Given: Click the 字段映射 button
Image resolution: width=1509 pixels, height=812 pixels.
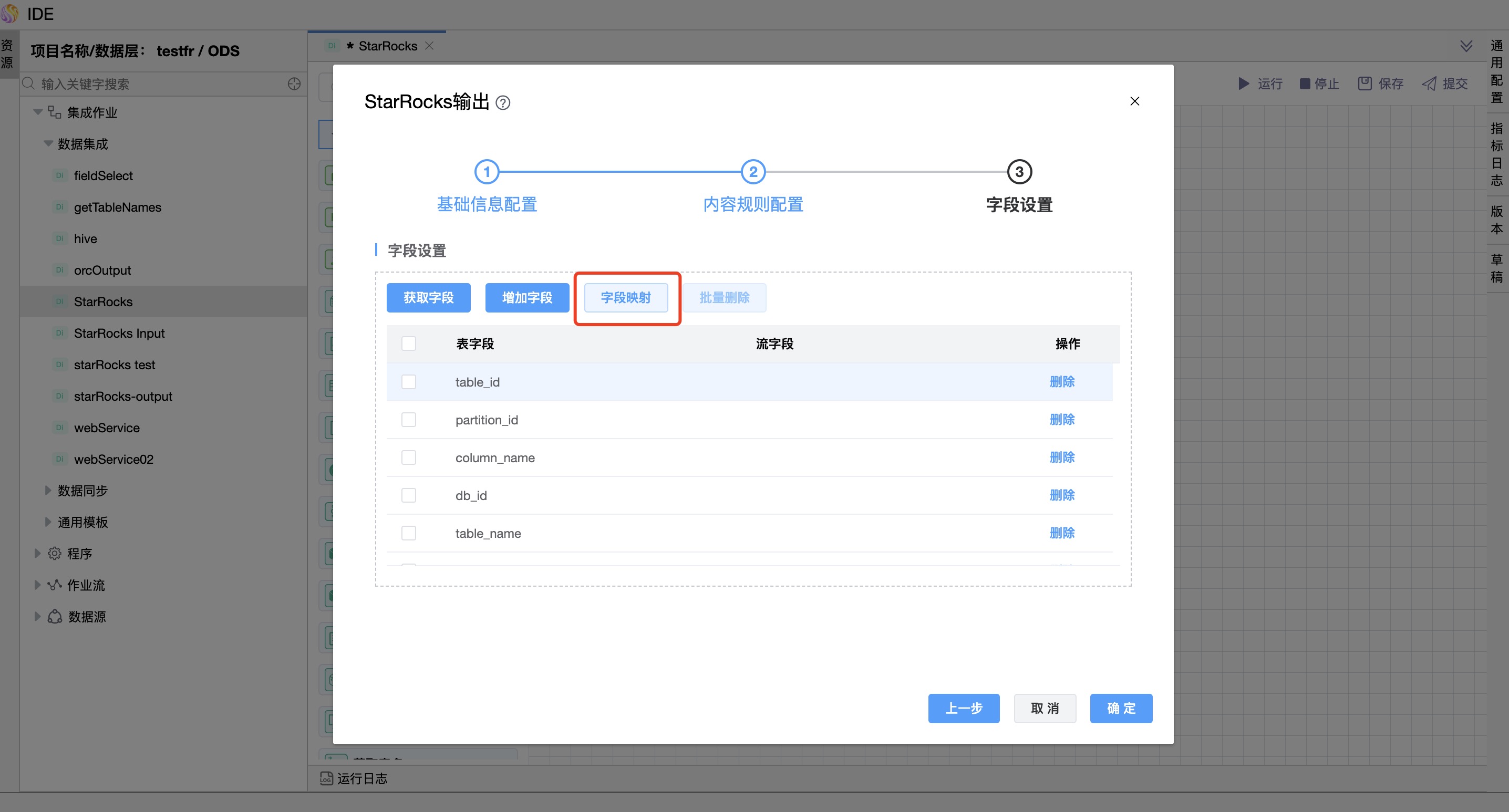Looking at the screenshot, I should (626, 297).
